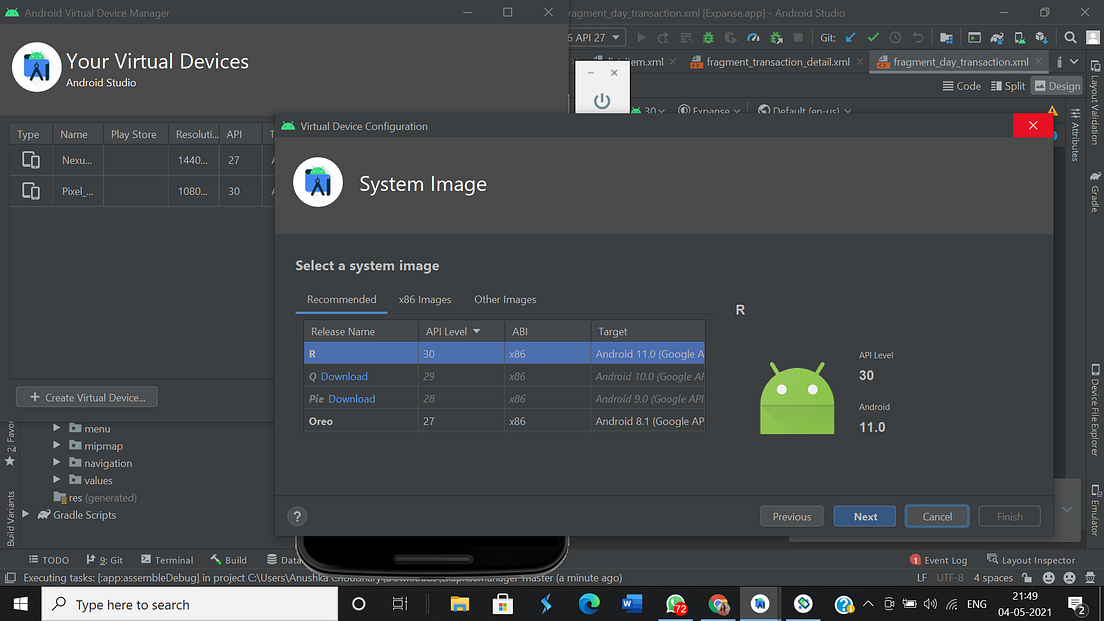Click Next in the Virtual Device Configuration dialog
Screen dimensions: 1104x621
click(864, 516)
